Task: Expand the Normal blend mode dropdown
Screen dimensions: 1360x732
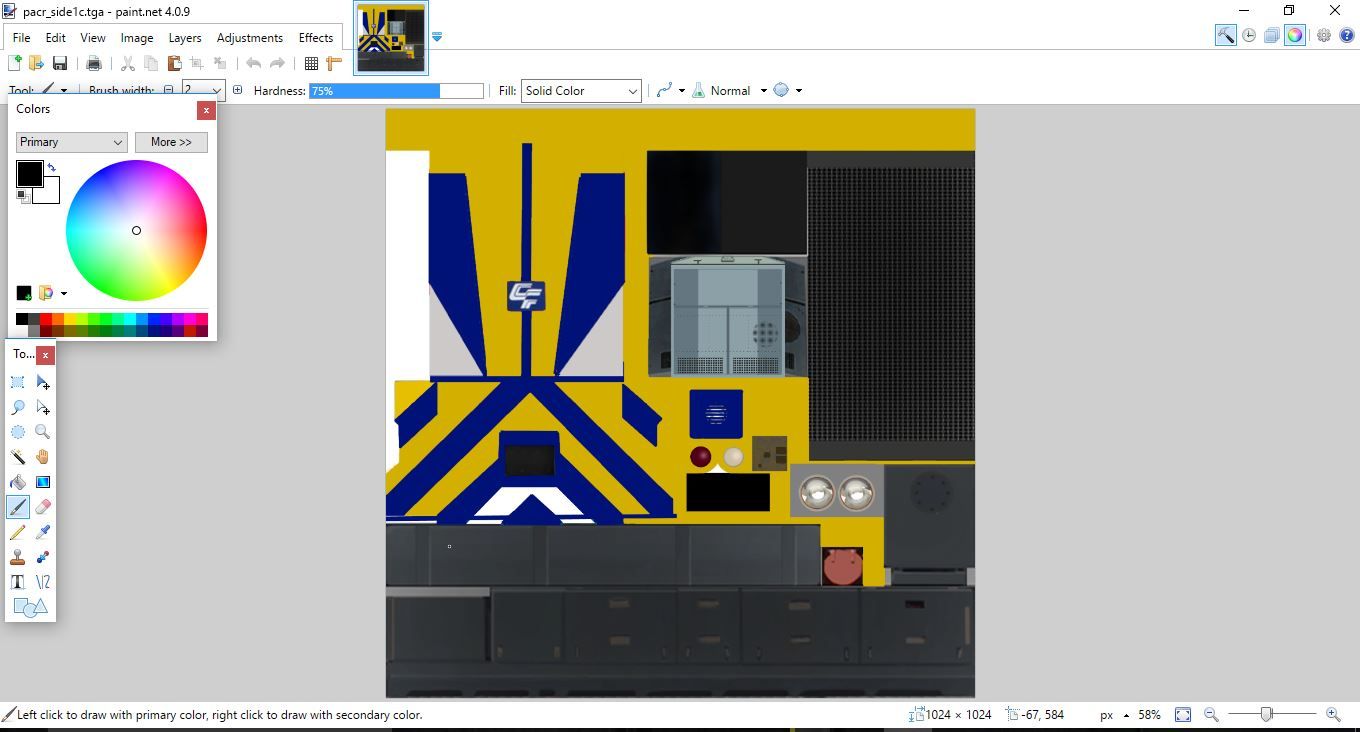Action: (764, 90)
